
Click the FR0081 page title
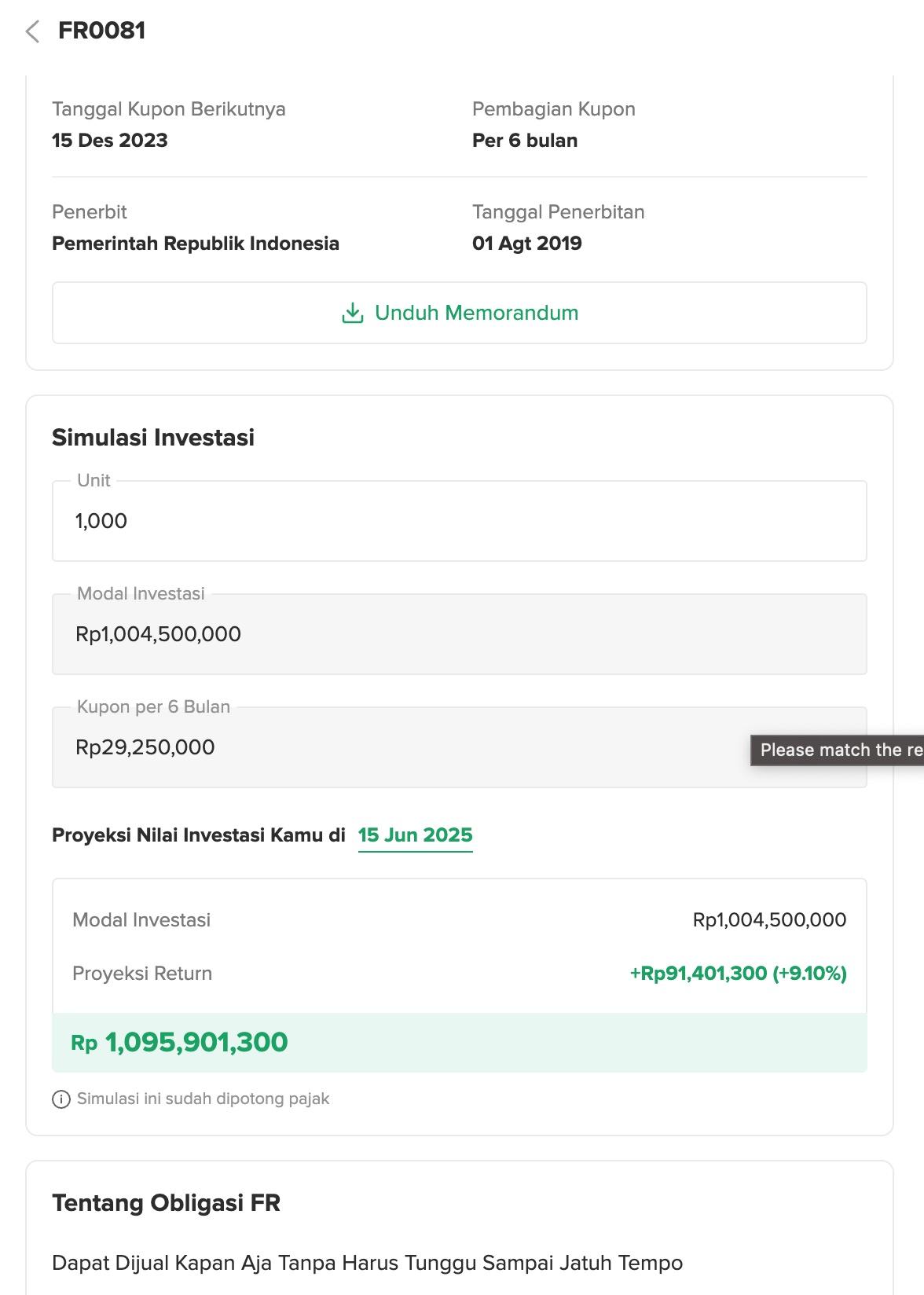(102, 31)
